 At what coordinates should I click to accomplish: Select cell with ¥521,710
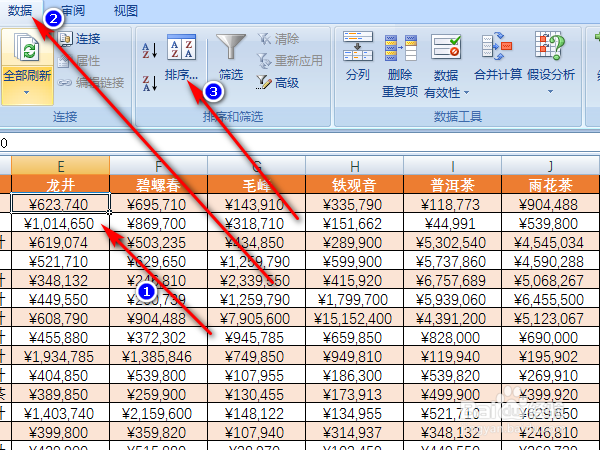pyautogui.click(x=60, y=261)
